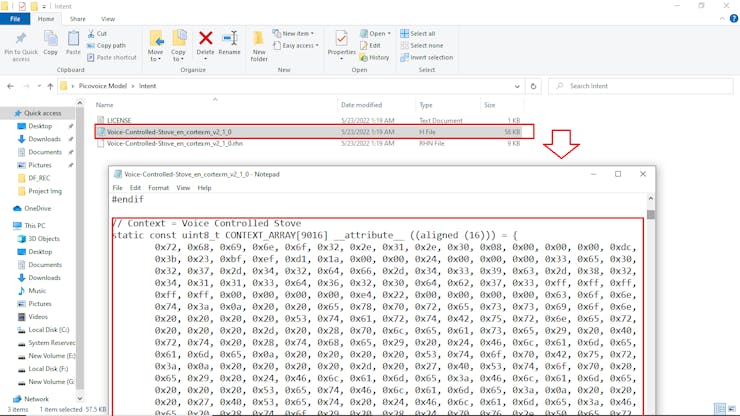740x416 pixels.
Task: Switch to the View ribbon tab
Action: (108, 18)
